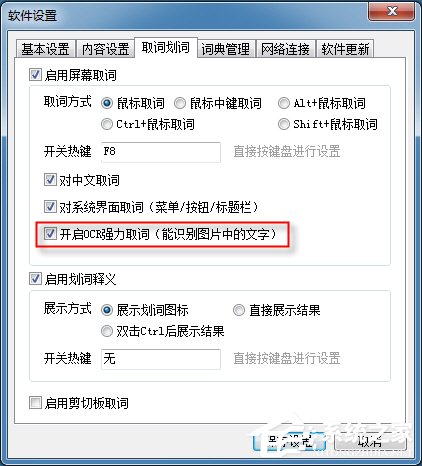Click the 划词释义 hotkey field showing 无
This screenshot has height=466, width=422.
[x=161, y=359]
